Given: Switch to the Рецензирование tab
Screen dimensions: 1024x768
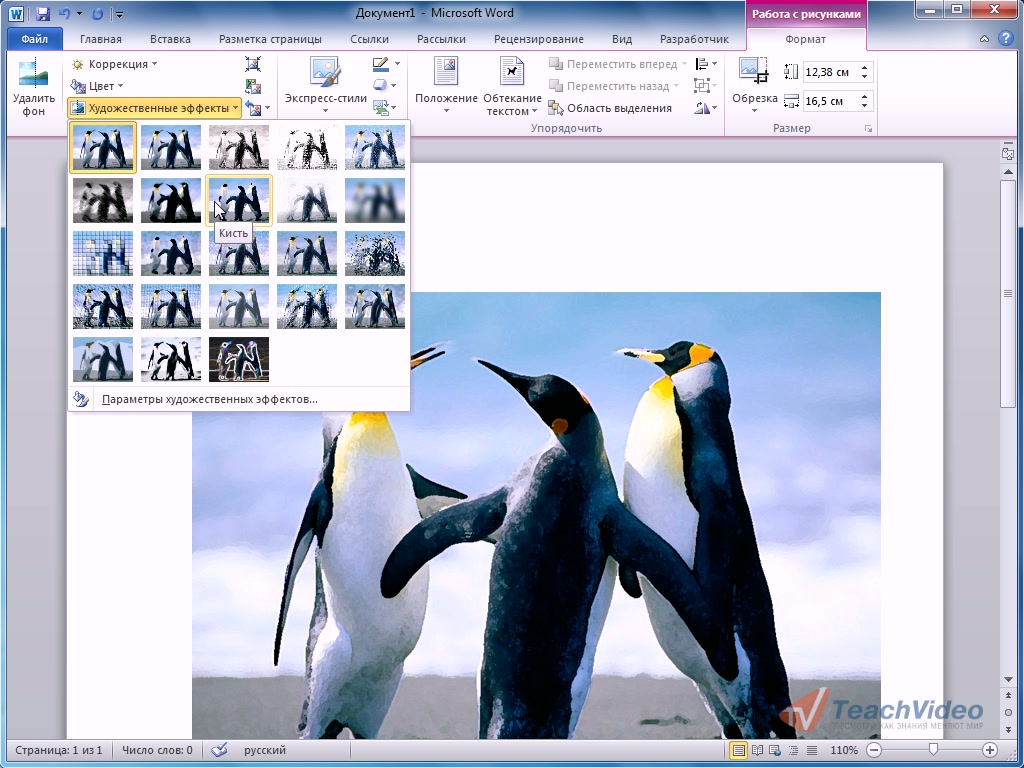Looking at the screenshot, I should [539, 39].
